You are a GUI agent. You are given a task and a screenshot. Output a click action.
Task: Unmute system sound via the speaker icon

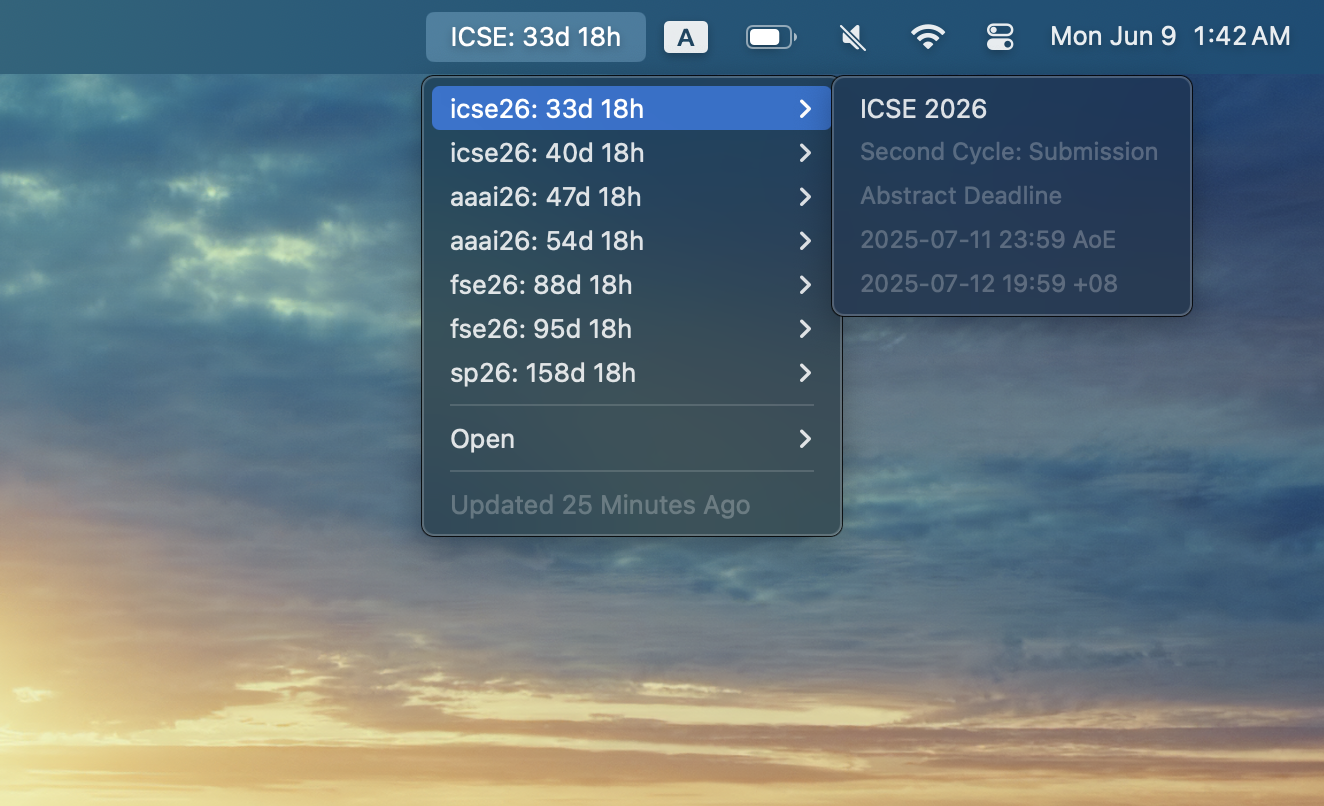pyautogui.click(x=851, y=36)
